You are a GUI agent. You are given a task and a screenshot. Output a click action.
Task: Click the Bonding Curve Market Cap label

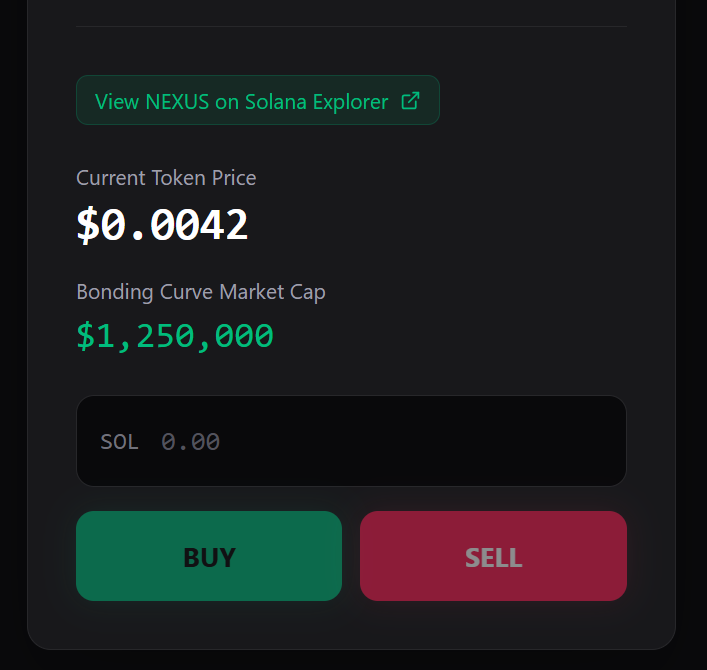point(201,292)
